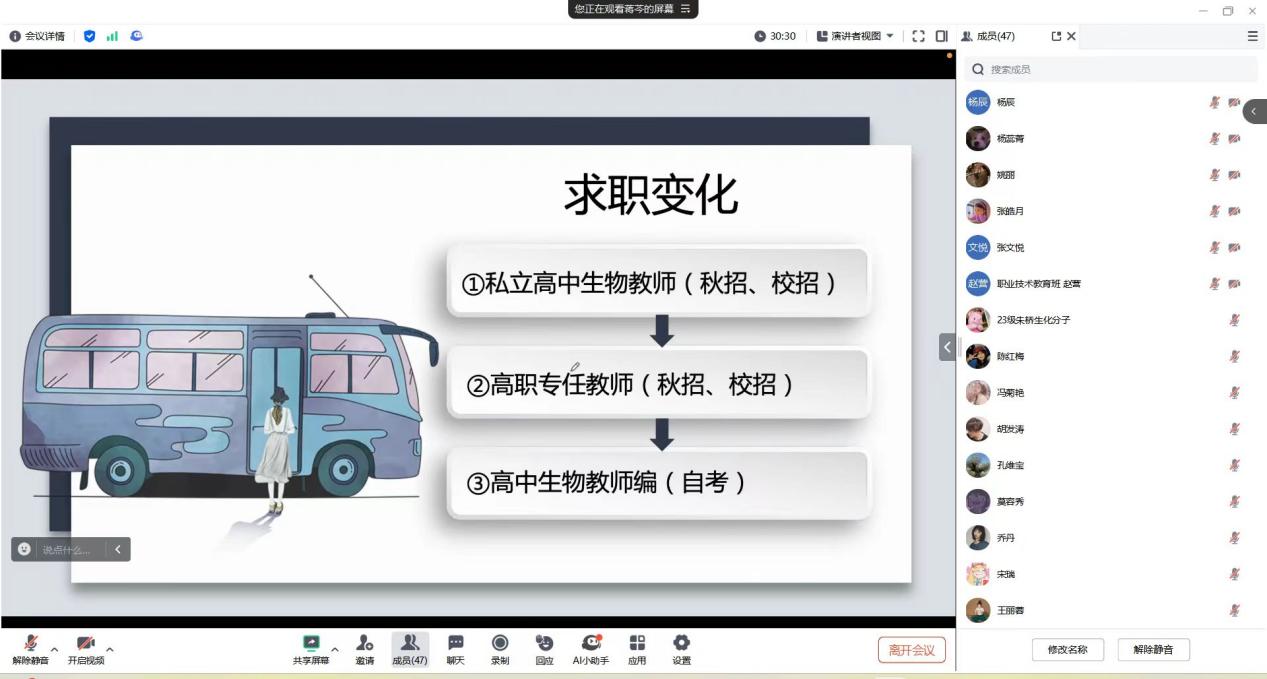The image size is (1267, 679).
Task: Open the 聊天 chat panel
Action: (x=456, y=643)
